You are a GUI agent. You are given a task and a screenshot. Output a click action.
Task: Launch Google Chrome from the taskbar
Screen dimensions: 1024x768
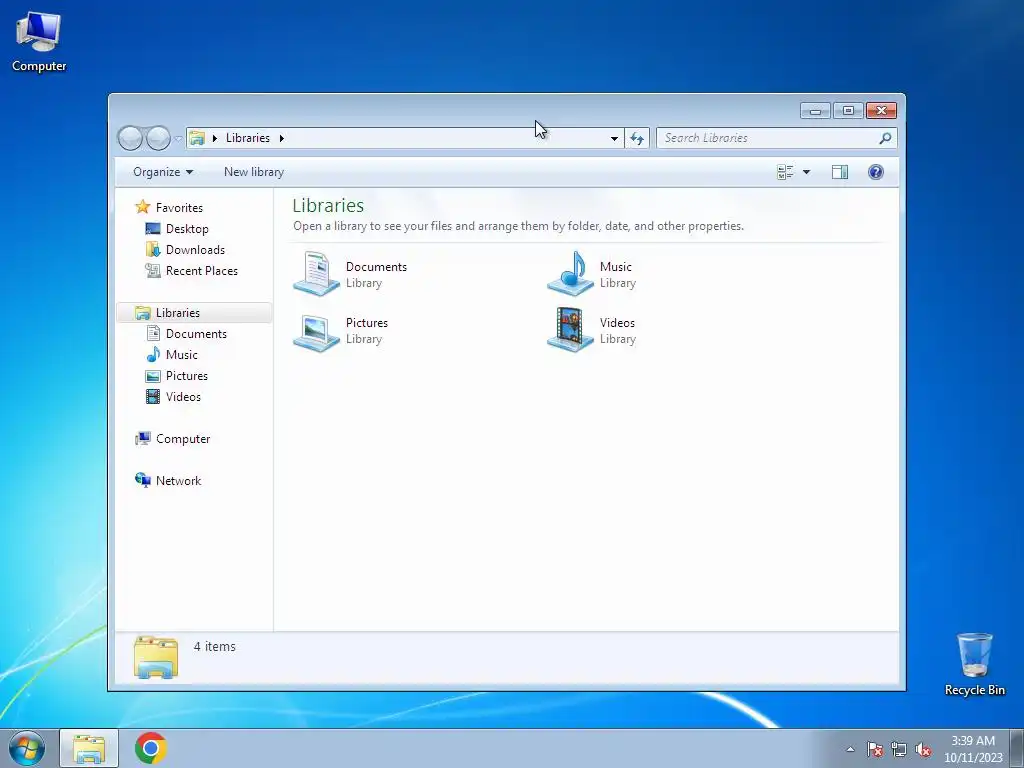pyautogui.click(x=151, y=748)
